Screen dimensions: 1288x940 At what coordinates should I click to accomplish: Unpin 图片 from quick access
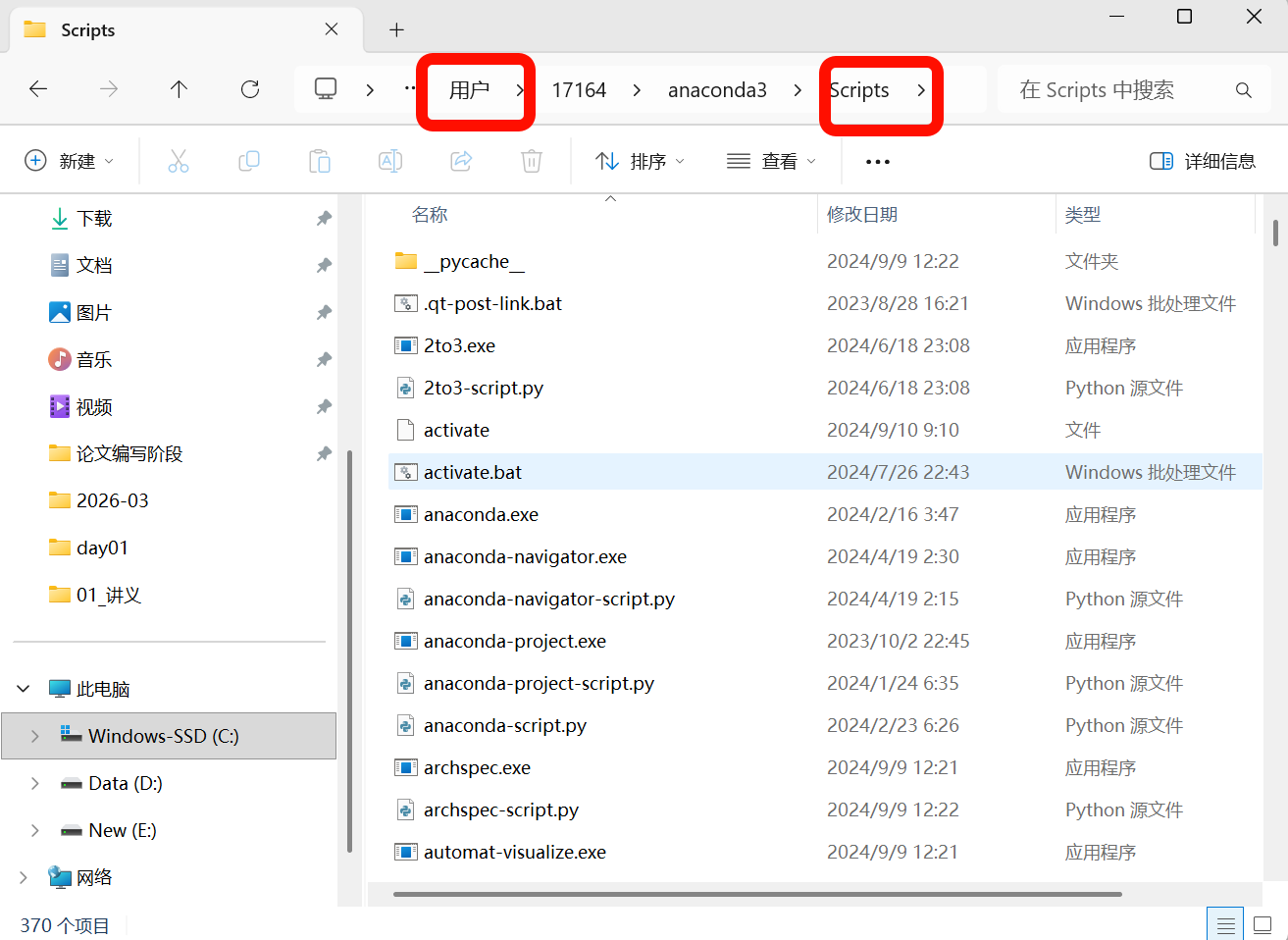click(x=324, y=313)
